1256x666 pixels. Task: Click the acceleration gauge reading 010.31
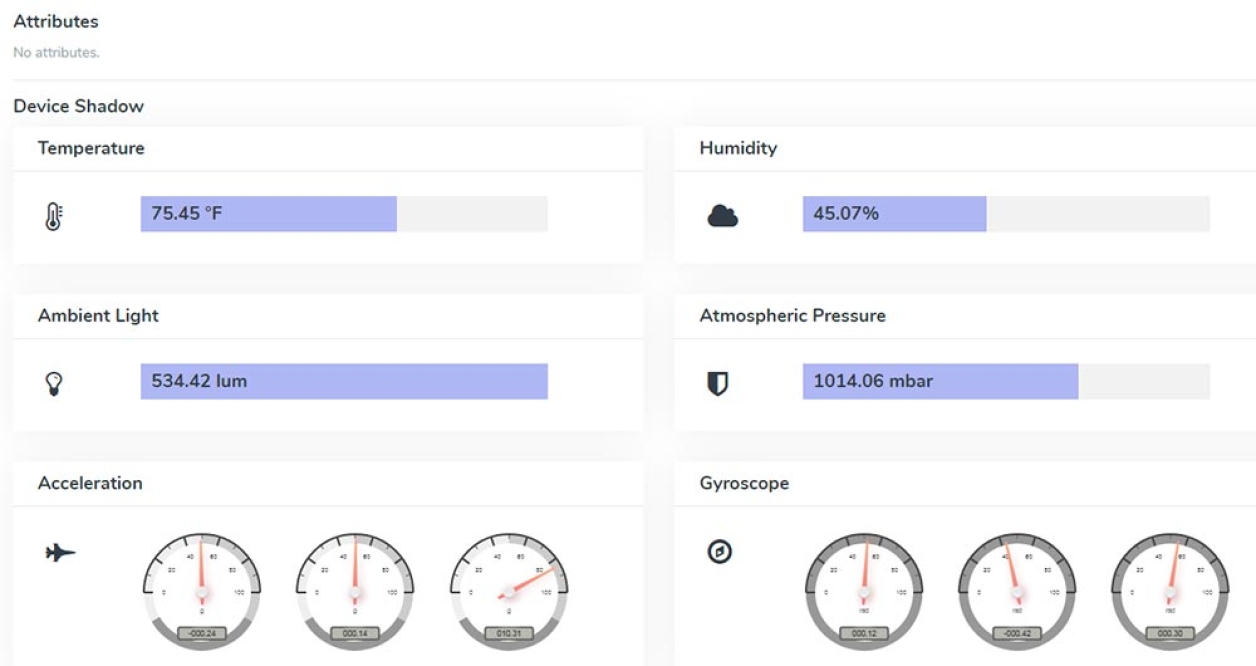pos(510,633)
